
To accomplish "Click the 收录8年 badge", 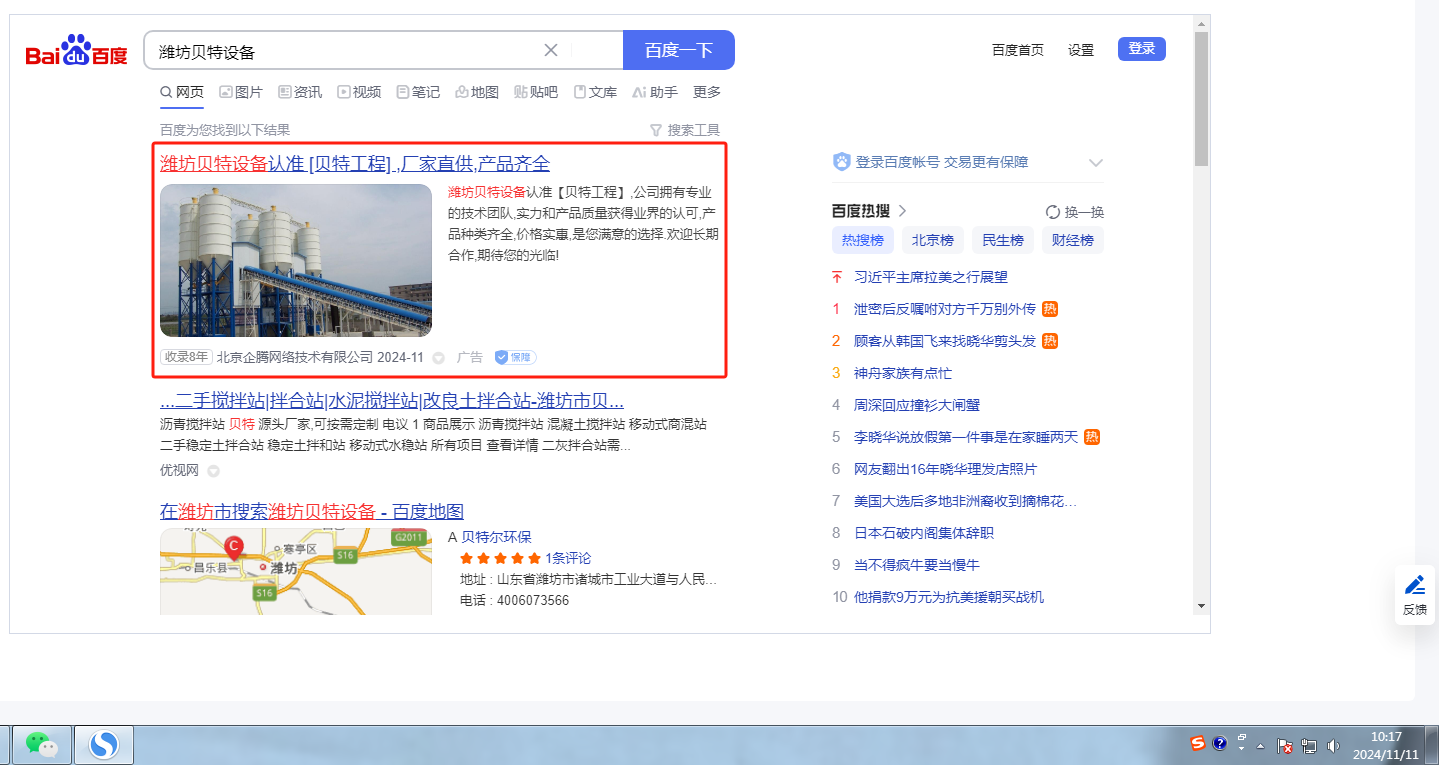I will point(186,357).
